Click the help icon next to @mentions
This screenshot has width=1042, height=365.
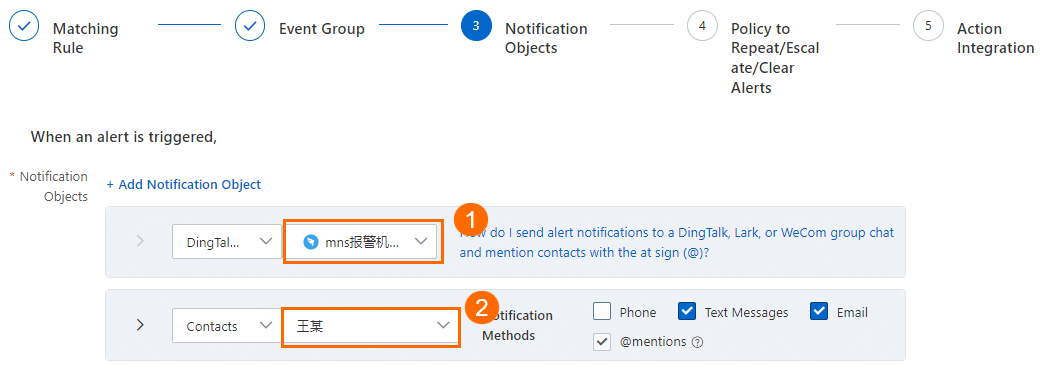[697, 342]
